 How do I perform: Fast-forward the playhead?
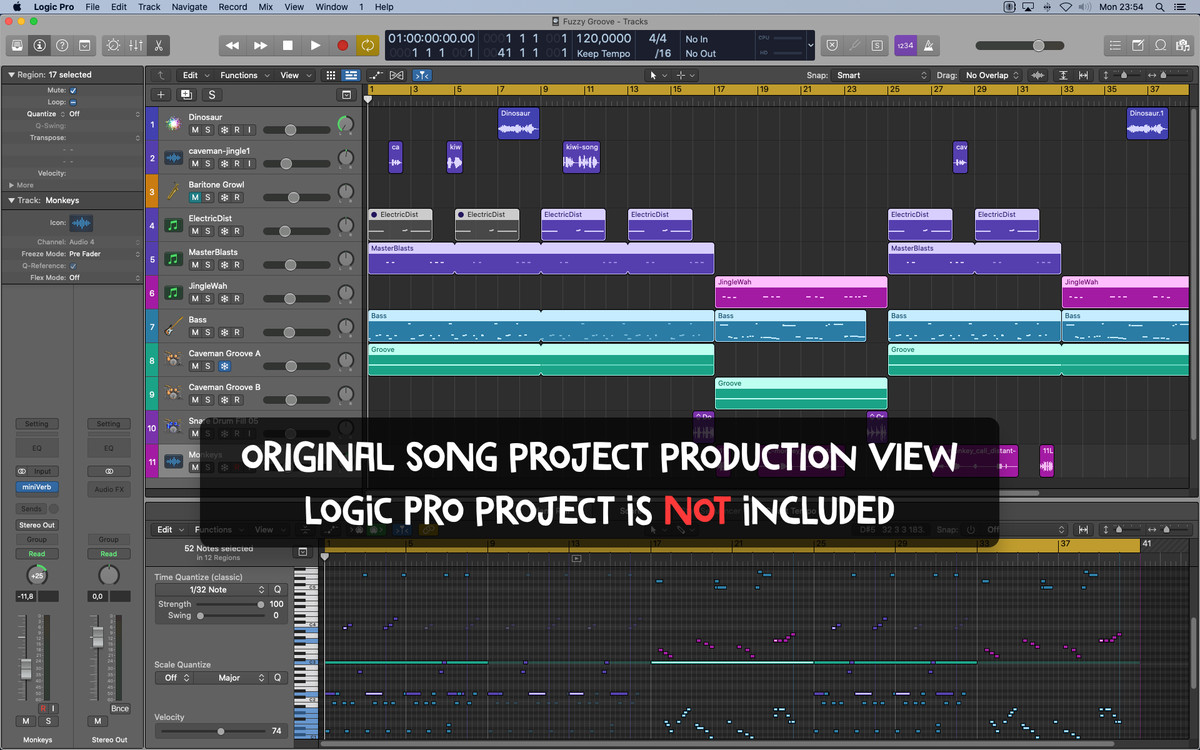click(x=260, y=45)
